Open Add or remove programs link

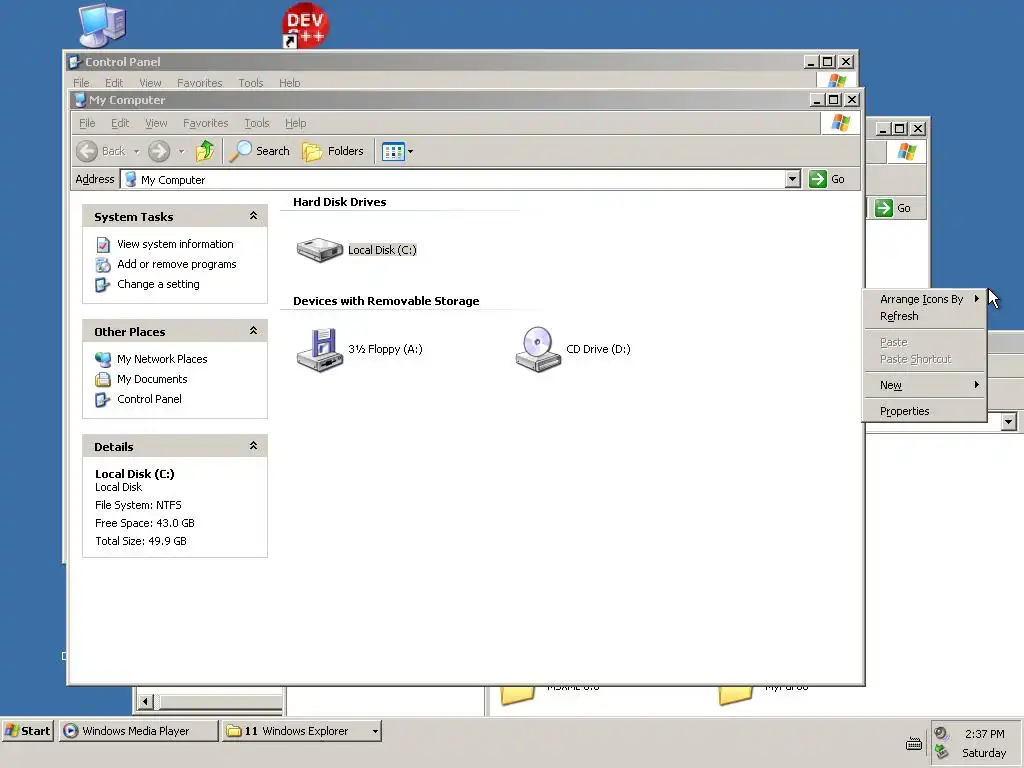pyautogui.click(x=176, y=264)
